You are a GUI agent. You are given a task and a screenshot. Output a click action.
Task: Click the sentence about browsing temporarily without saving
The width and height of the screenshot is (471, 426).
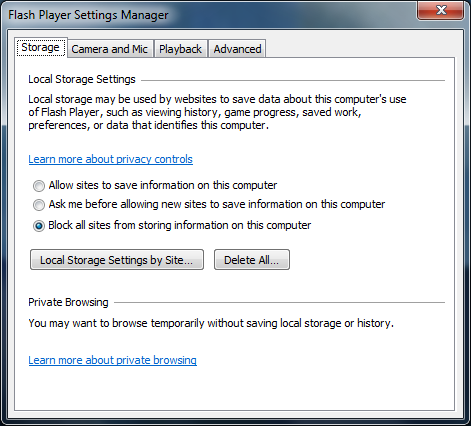tap(211, 323)
